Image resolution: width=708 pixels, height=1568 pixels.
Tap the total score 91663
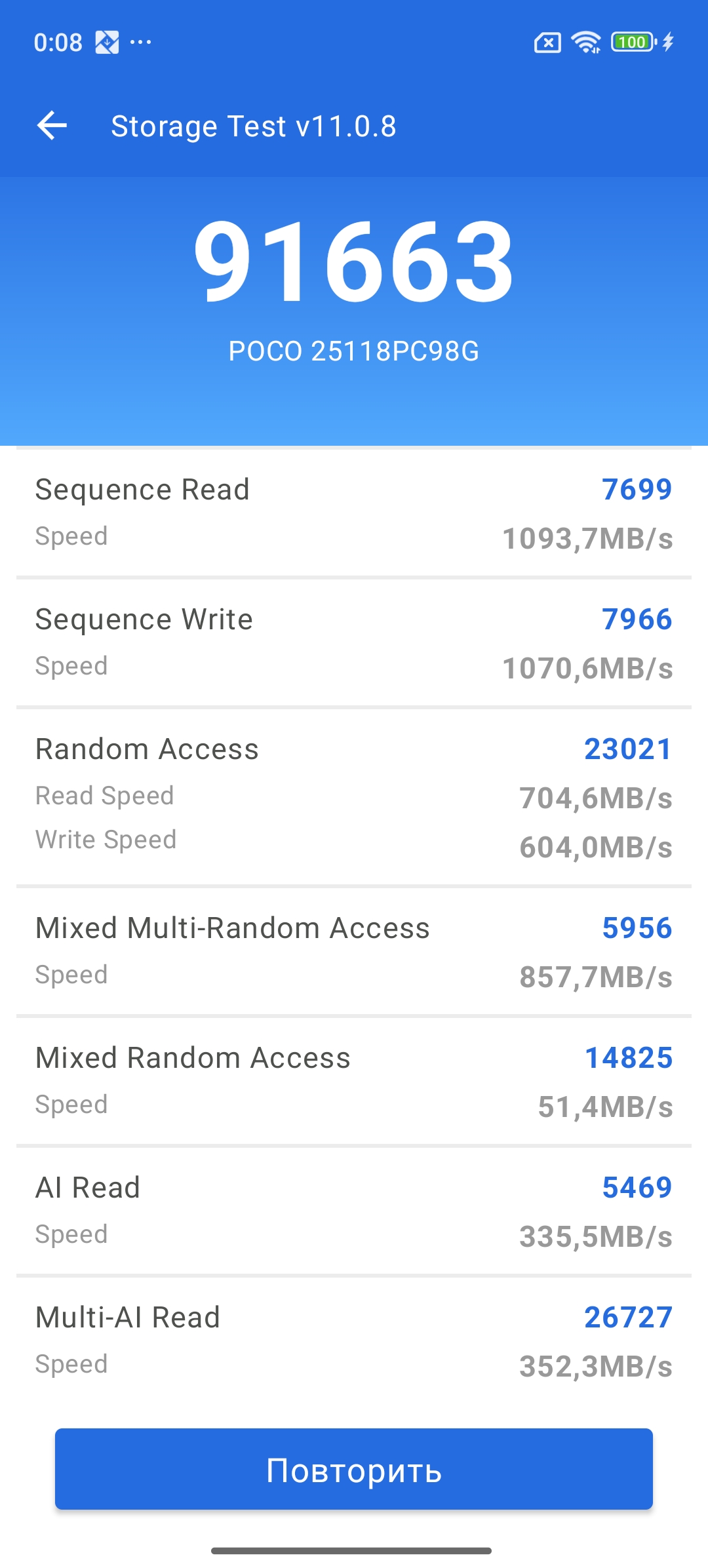[x=354, y=262]
